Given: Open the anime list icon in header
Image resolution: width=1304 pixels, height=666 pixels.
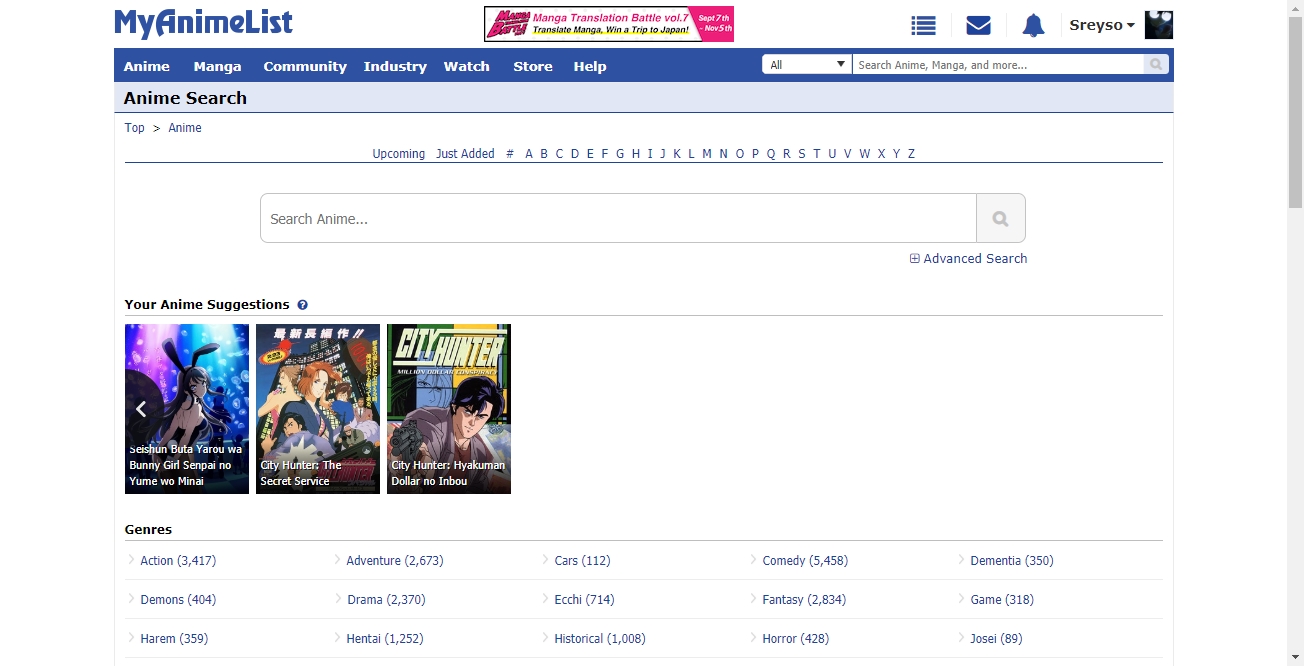Looking at the screenshot, I should (x=923, y=26).
